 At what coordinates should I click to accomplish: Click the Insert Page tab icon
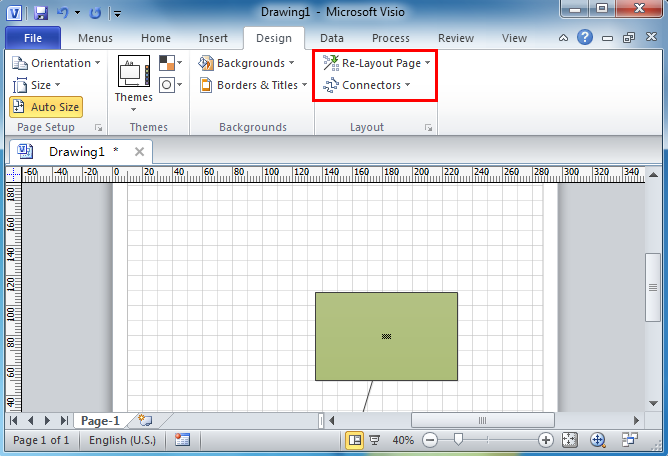click(146, 421)
